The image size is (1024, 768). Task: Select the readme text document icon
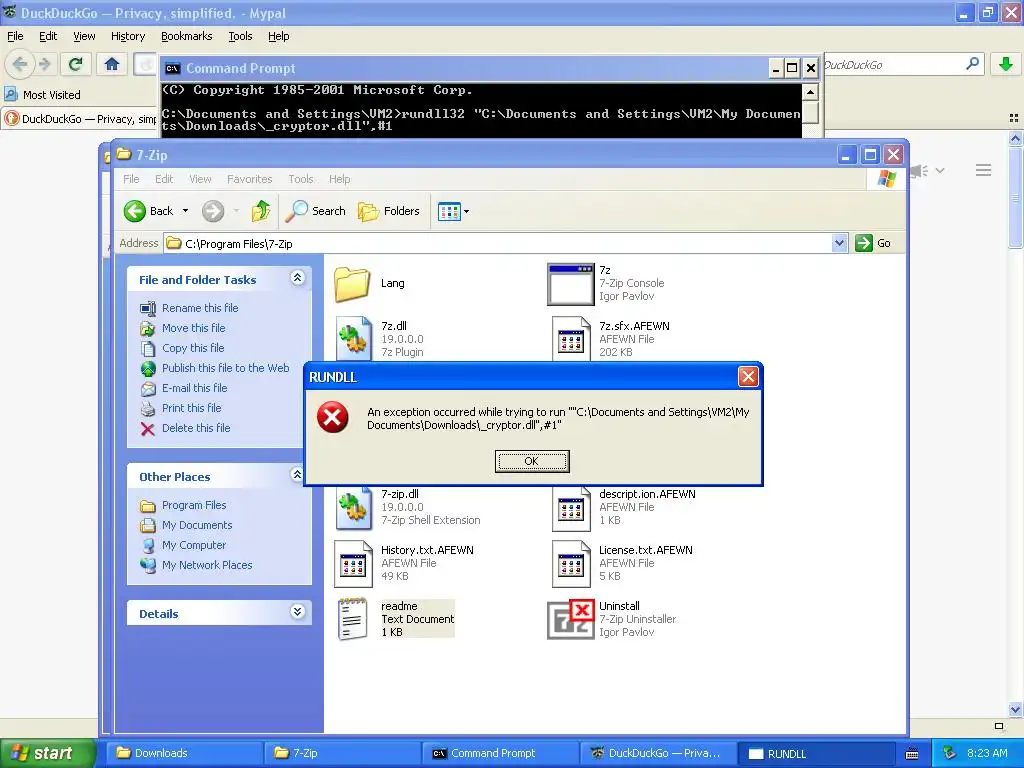pos(353,619)
